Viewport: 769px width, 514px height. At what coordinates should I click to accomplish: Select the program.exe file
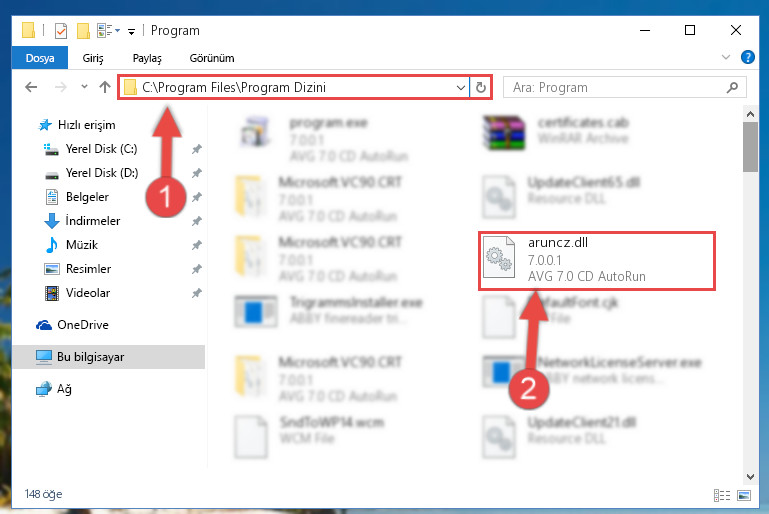(x=324, y=139)
